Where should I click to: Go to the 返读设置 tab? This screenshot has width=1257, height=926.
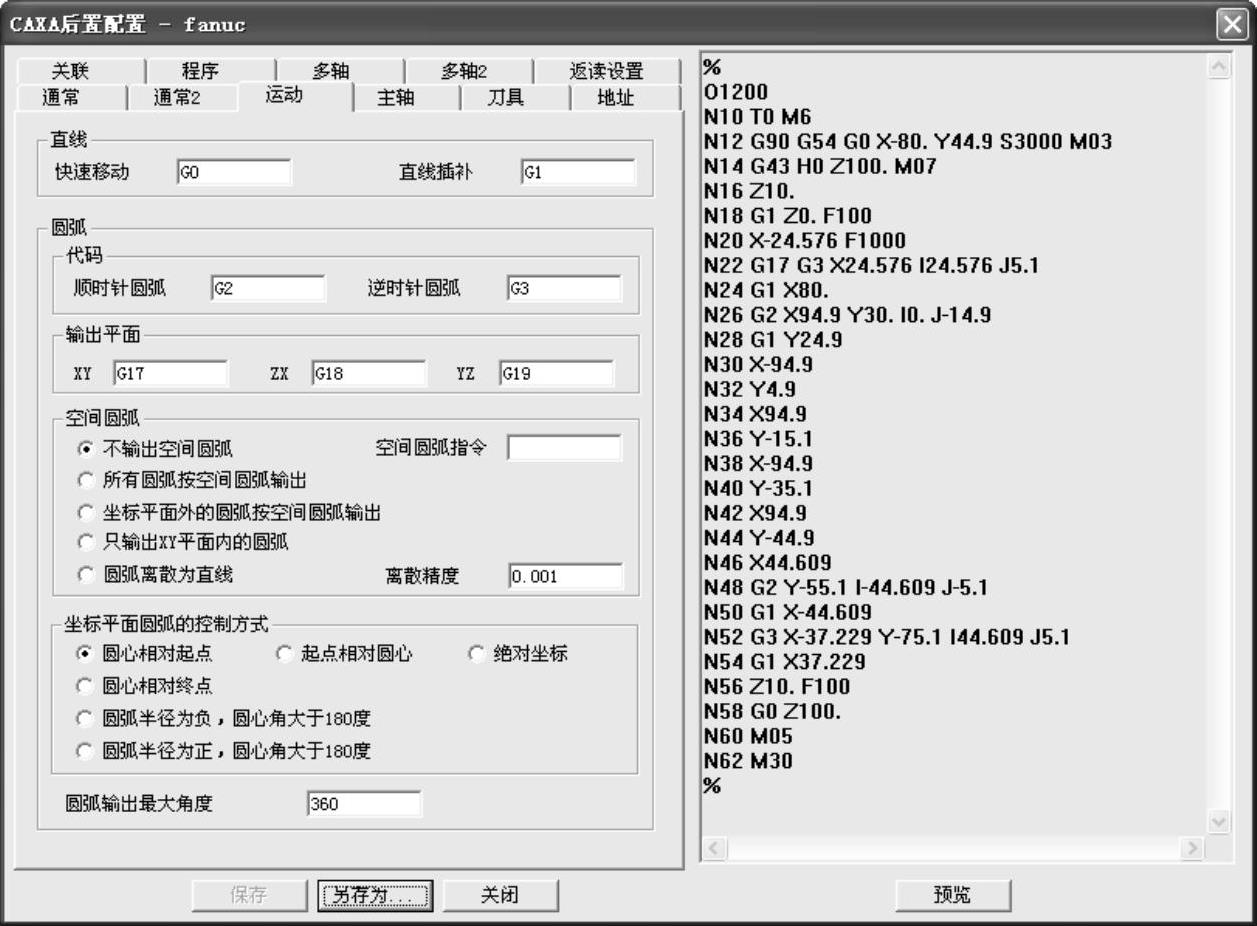(606, 71)
